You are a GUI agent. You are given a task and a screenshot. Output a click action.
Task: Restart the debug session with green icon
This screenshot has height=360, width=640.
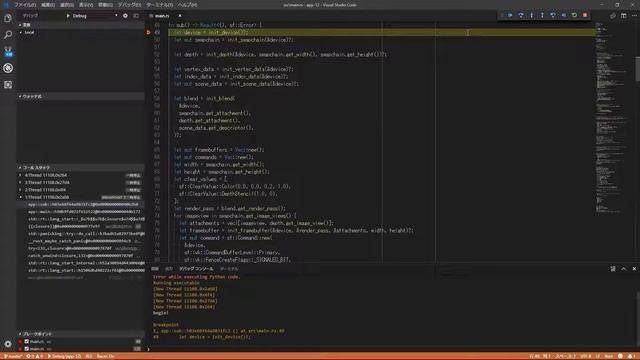click(574, 15)
